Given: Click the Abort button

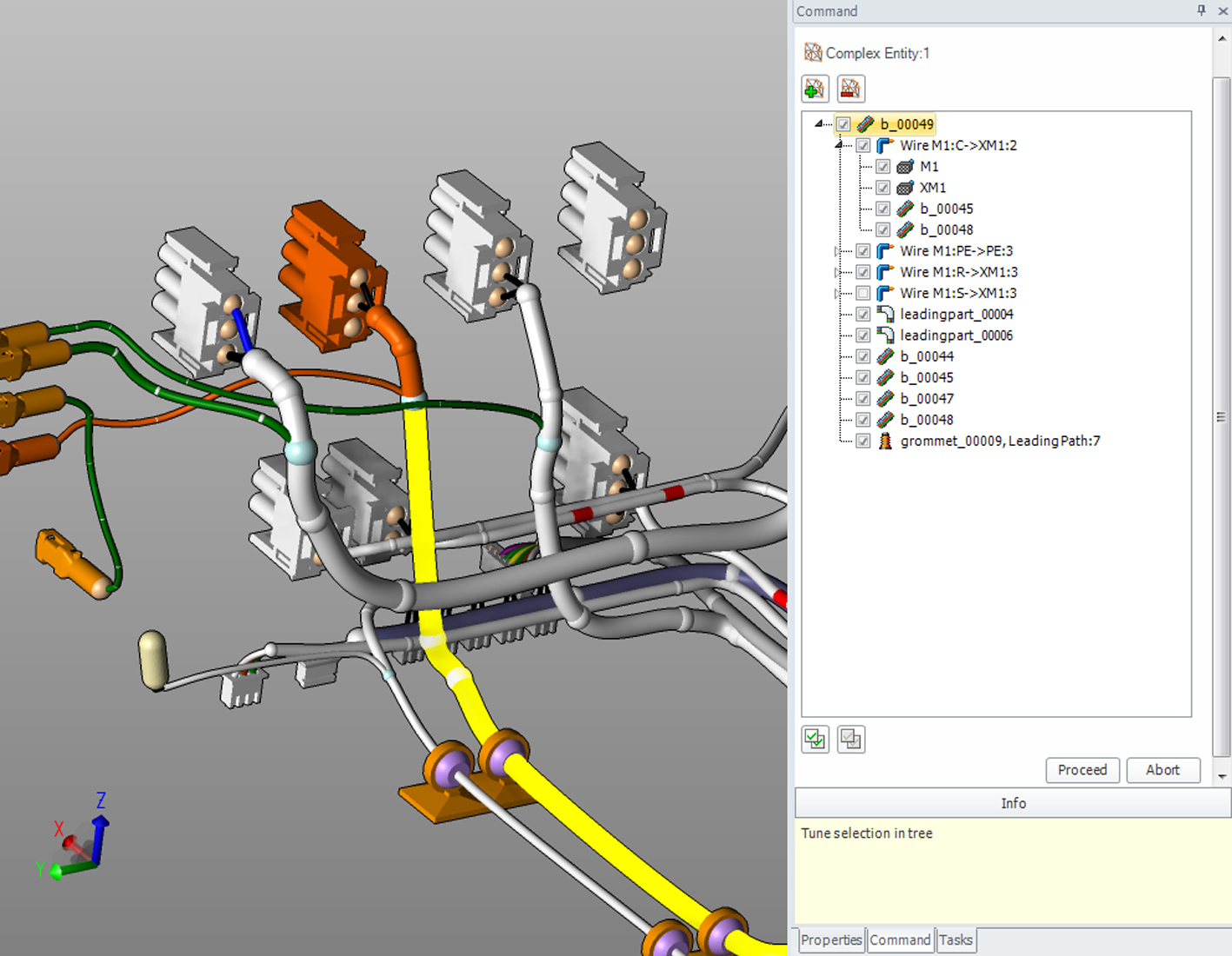Looking at the screenshot, I should [1162, 770].
